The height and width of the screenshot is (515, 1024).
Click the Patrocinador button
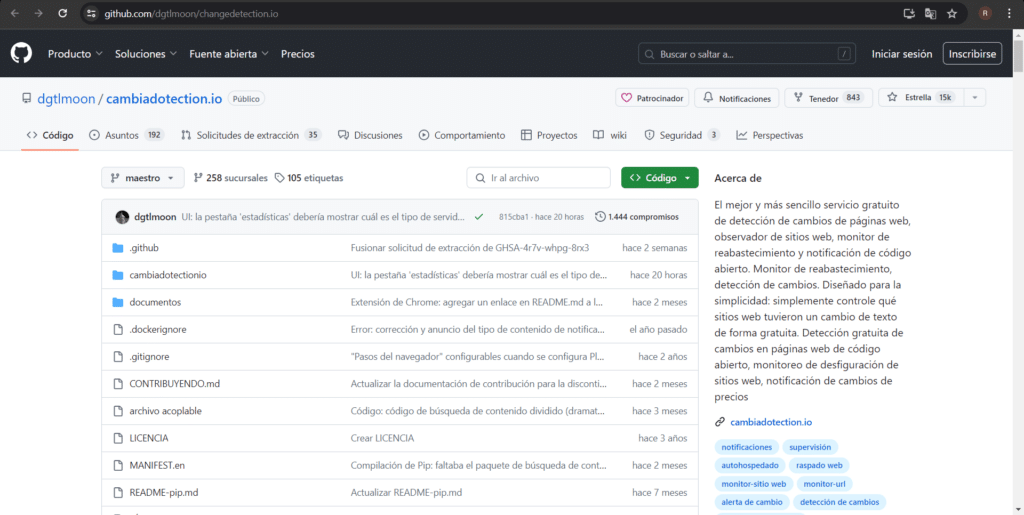[652, 98]
